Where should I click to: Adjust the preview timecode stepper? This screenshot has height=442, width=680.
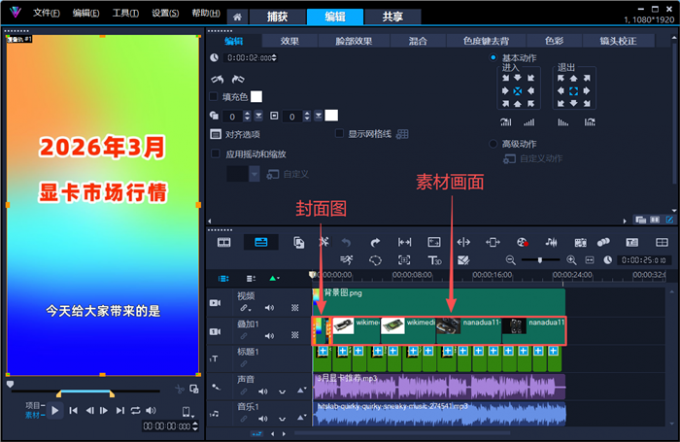[x=195, y=426]
